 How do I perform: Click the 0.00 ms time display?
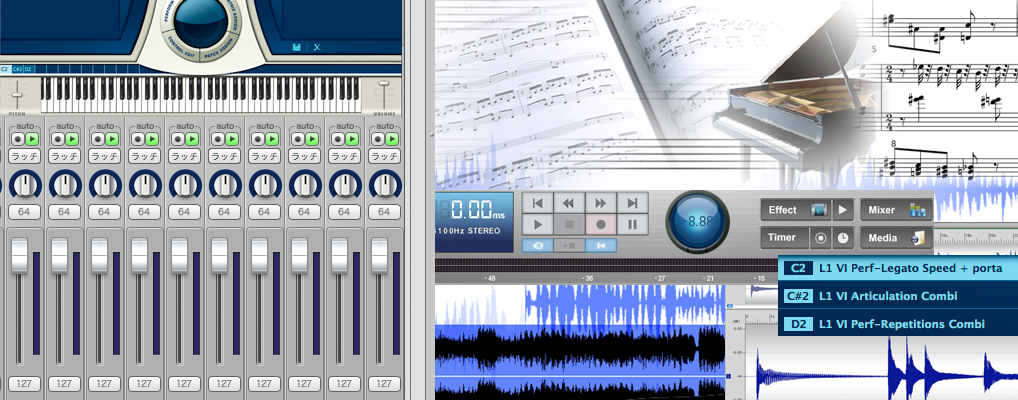pos(475,222)
